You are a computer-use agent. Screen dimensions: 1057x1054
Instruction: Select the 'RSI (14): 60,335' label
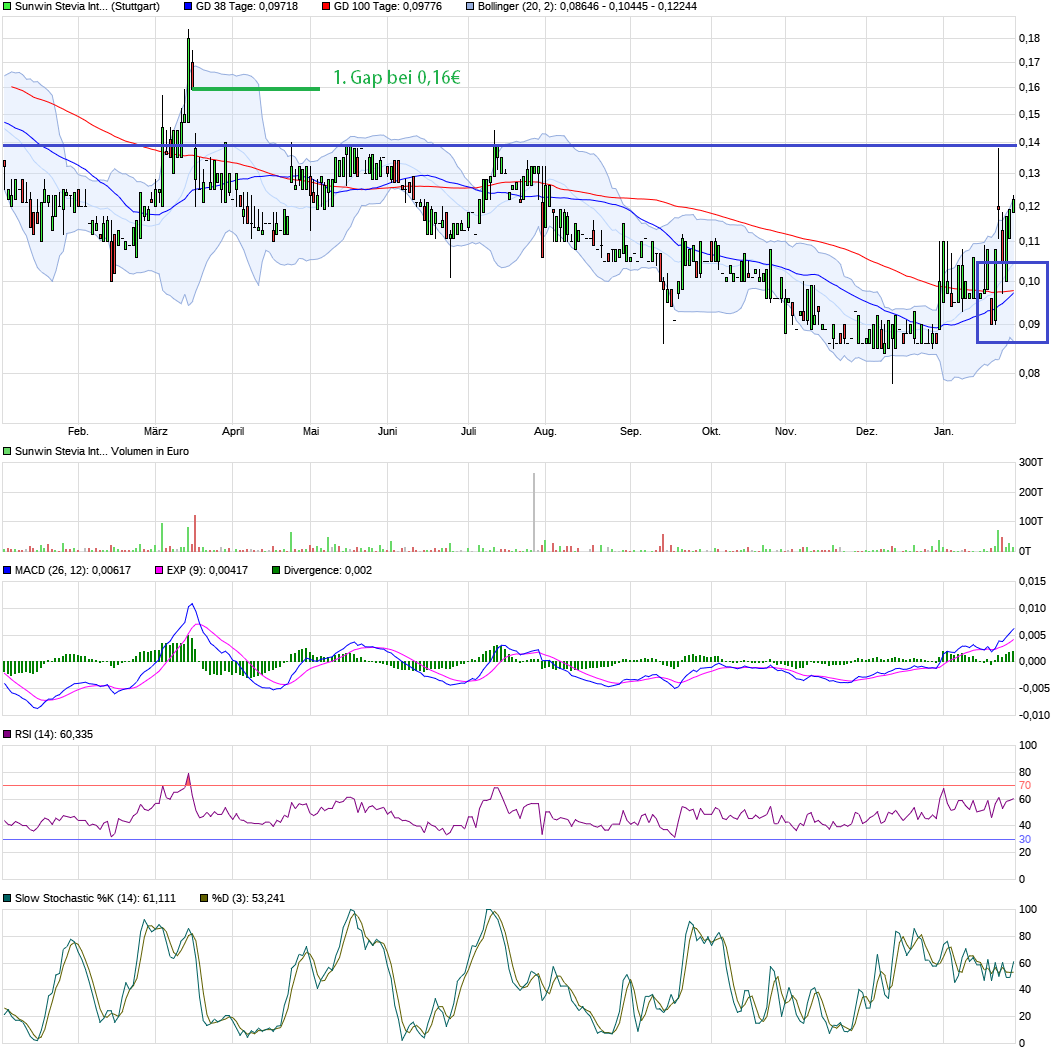click(54, 735)
